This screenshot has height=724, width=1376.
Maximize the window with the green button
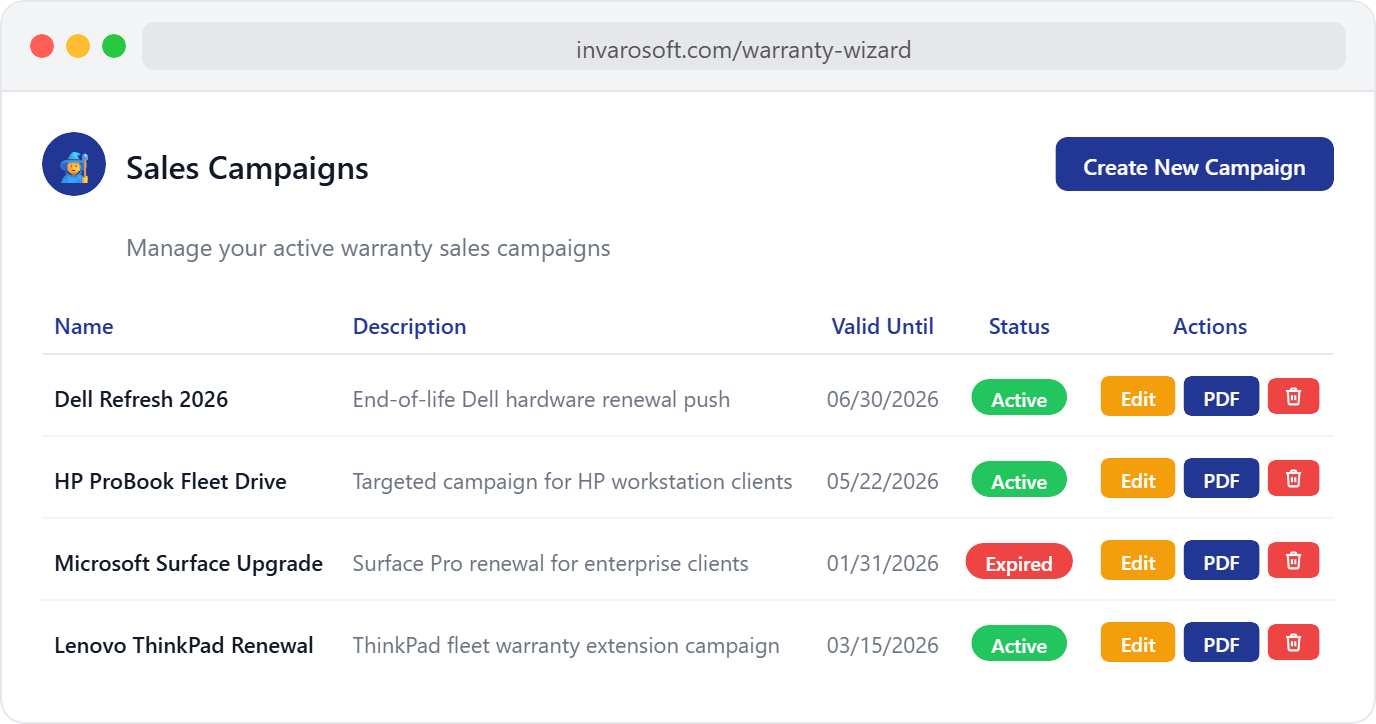click(x=114, y=46)
